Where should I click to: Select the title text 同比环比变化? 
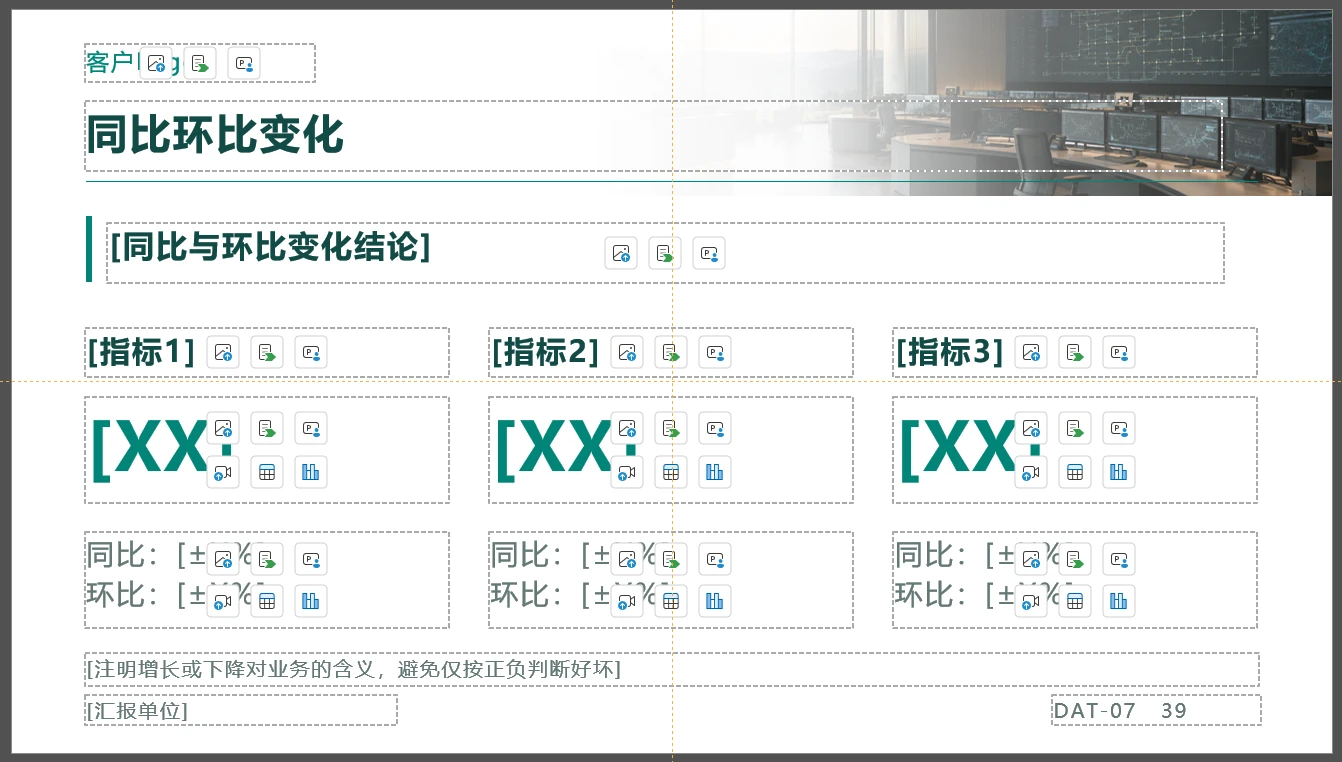(215, 135)
